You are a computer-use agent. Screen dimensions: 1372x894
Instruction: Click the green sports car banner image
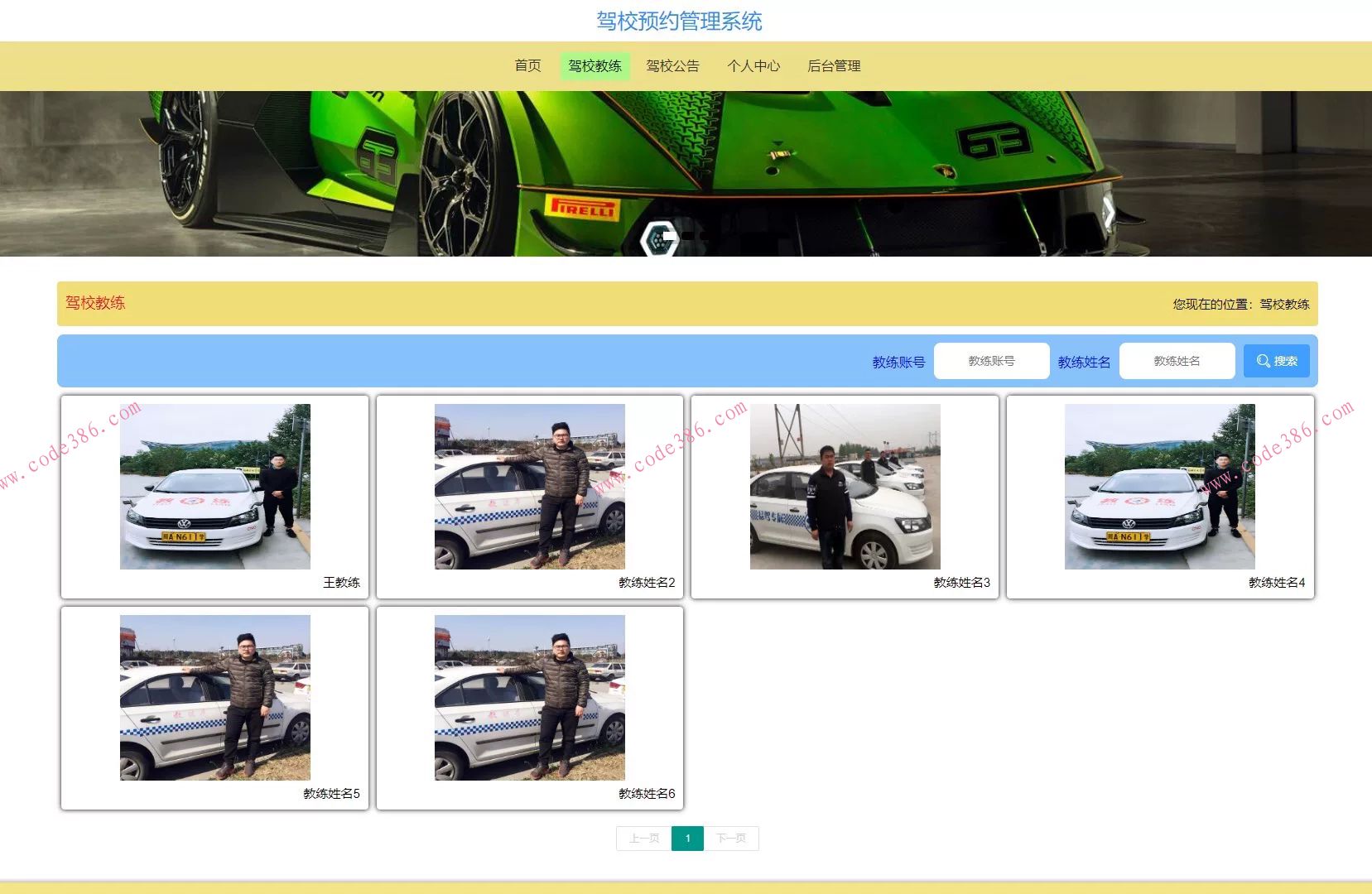(686, 174)
